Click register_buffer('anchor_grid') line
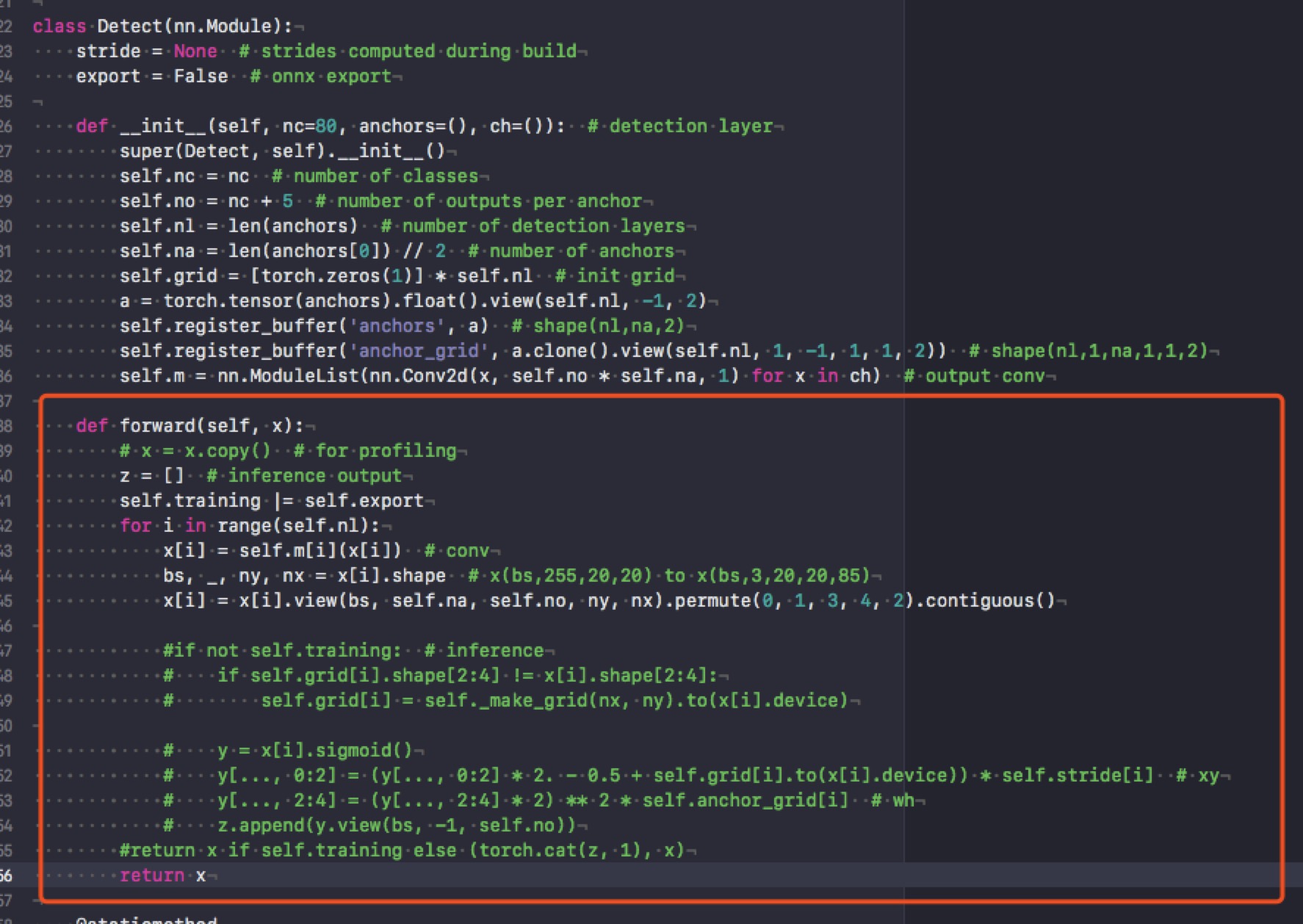1303x924 pixels. click(664, 351)
